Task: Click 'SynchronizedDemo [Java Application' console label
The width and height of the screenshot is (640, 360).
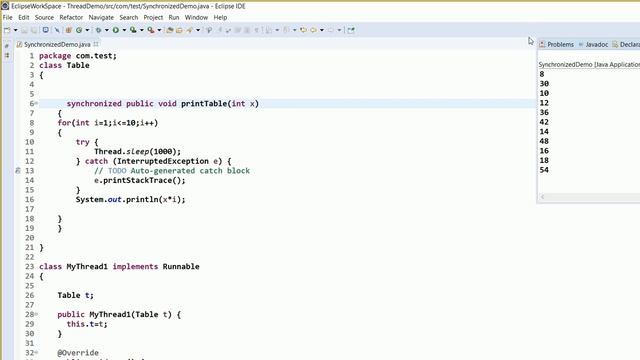Action: (x=589, y=64)
